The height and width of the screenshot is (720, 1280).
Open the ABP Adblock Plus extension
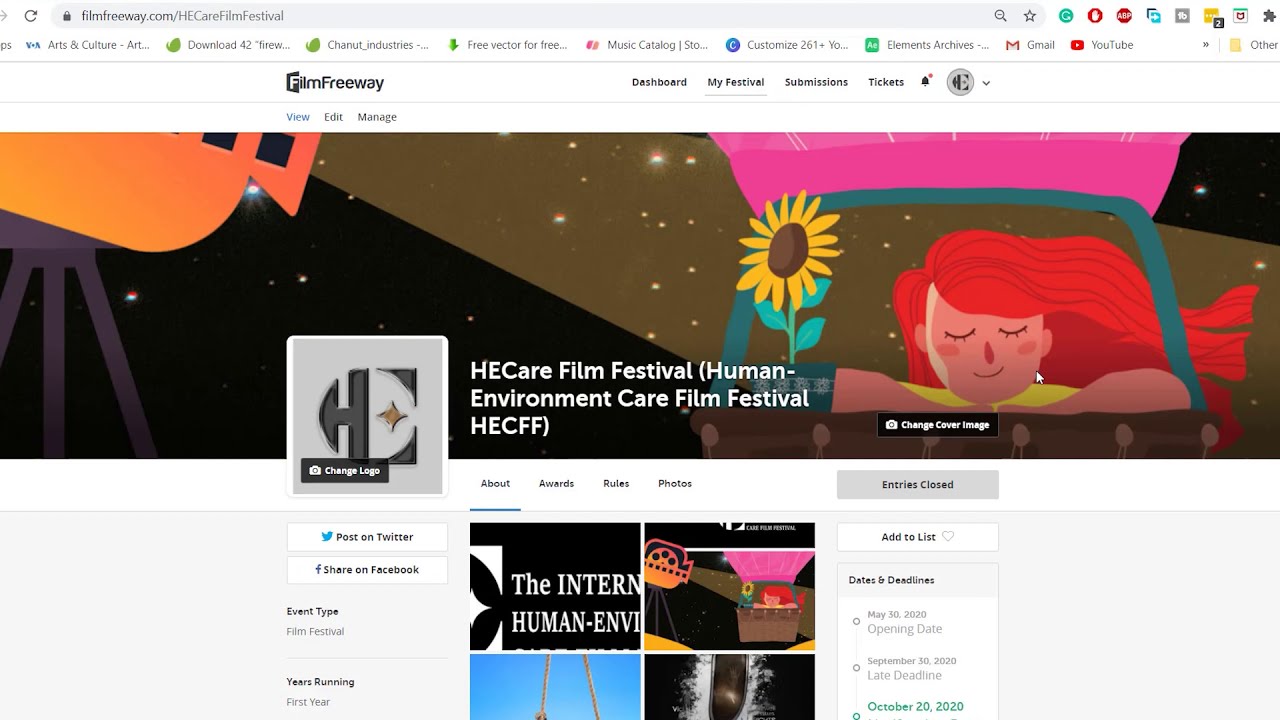coord(1124,16)
